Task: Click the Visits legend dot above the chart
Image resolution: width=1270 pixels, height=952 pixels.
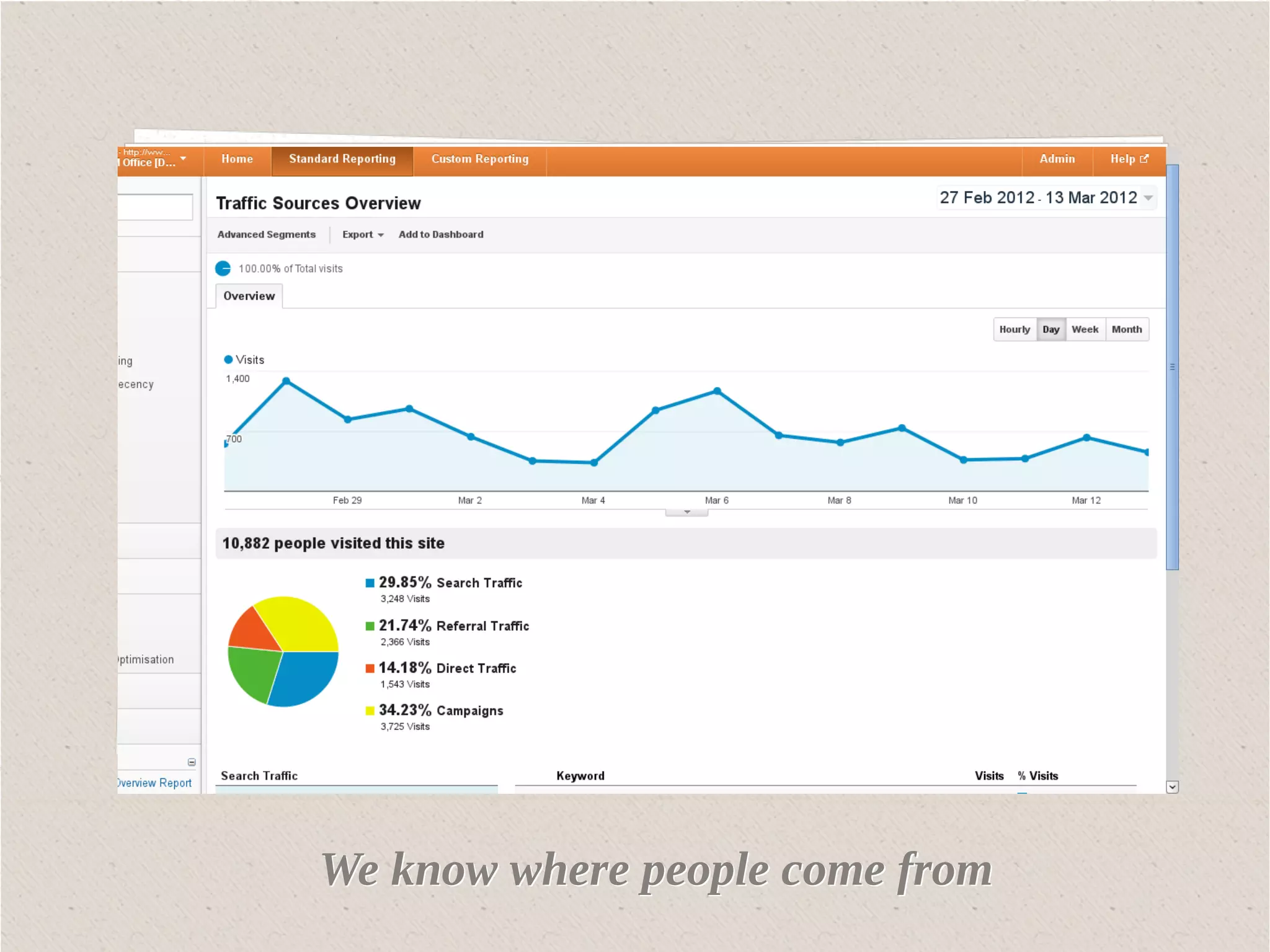Action: point(228,360)
